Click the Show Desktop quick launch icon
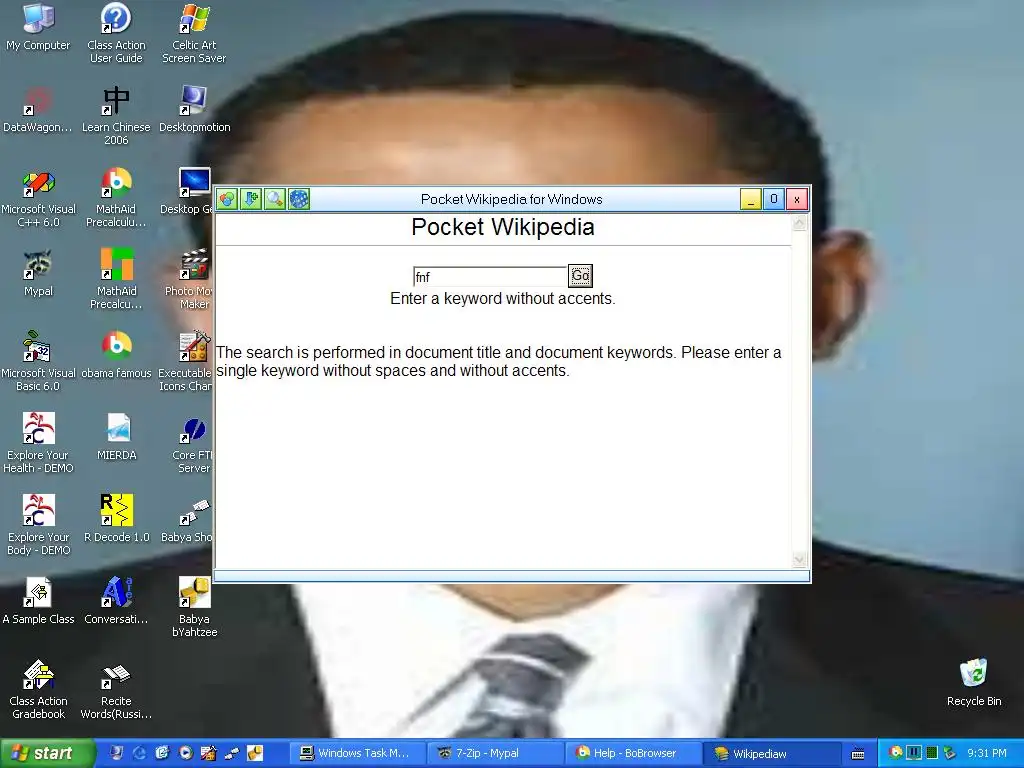The height and width of the screenshot is (768, 1024). 116,753
